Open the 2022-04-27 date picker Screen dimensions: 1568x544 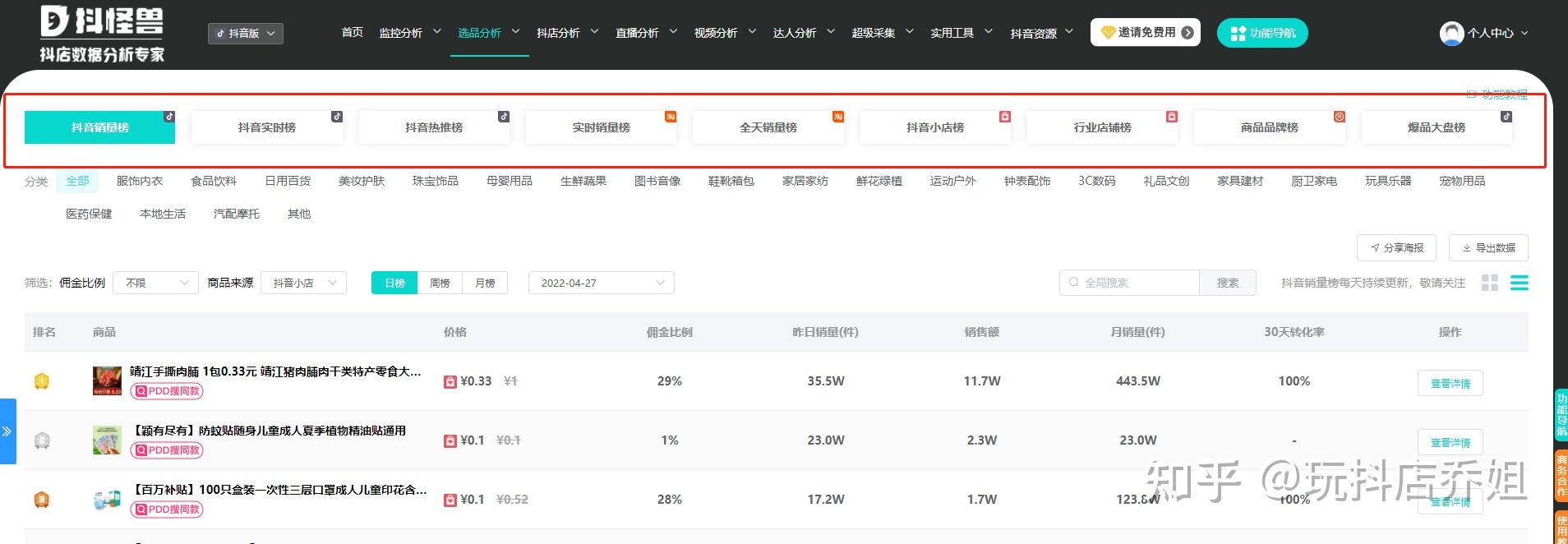click(x=602, y=283)
